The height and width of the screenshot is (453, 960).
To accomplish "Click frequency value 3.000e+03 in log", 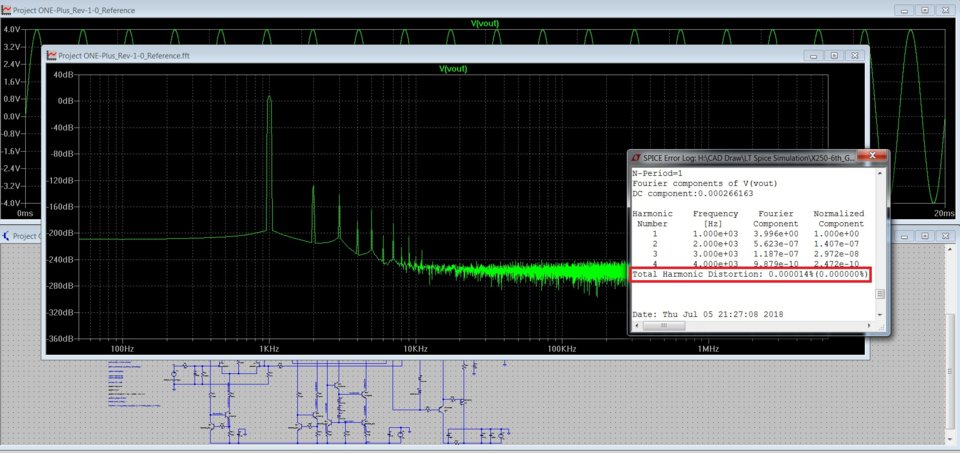I will (715, 253).
